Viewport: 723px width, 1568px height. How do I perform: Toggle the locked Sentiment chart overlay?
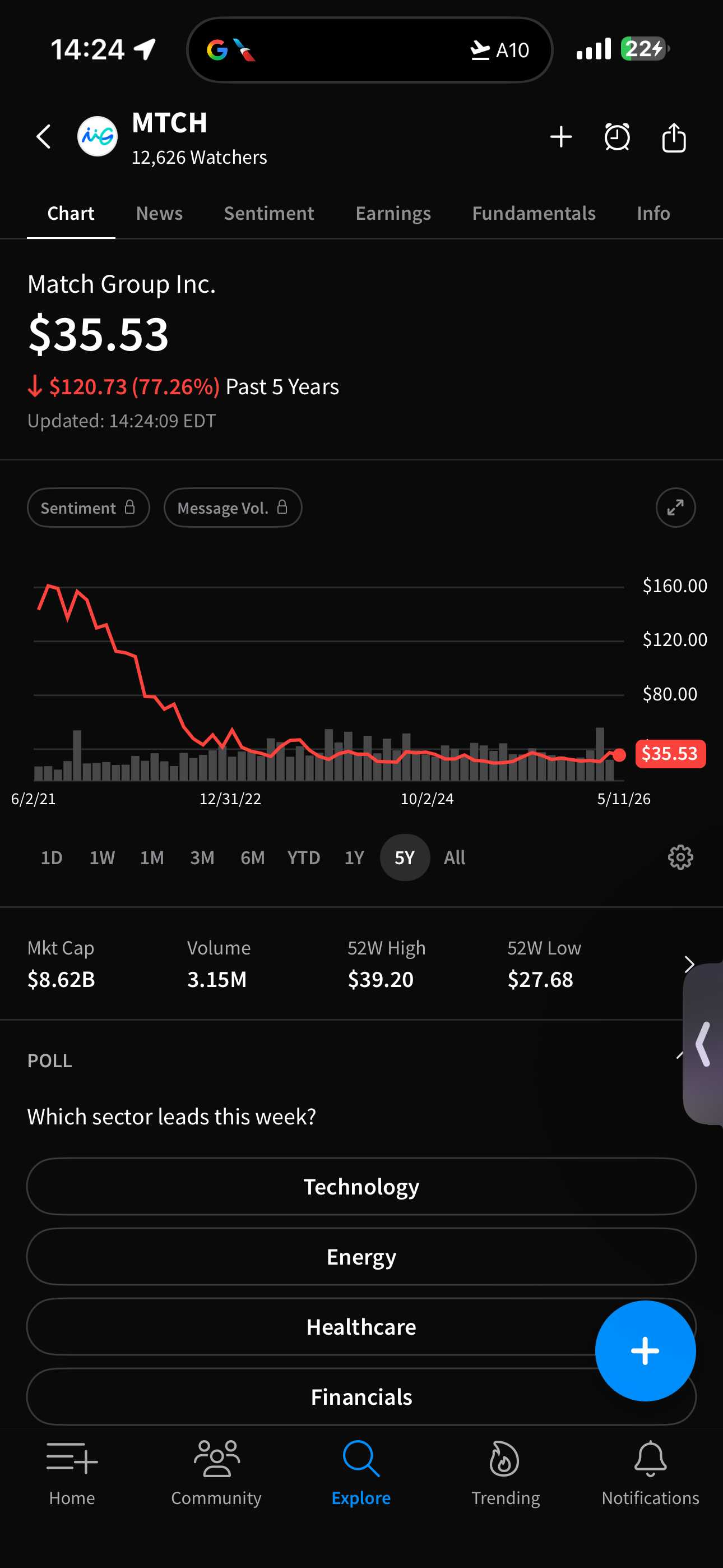88,507
